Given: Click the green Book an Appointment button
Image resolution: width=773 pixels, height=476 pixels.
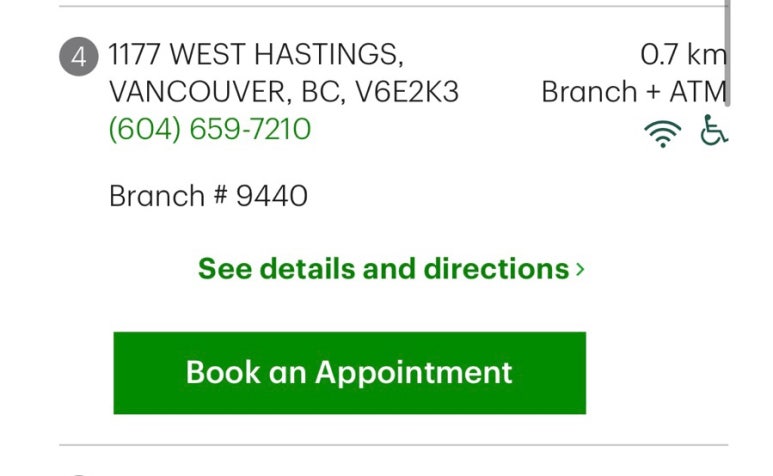Looking at the screenshot, I should point(350,373).
